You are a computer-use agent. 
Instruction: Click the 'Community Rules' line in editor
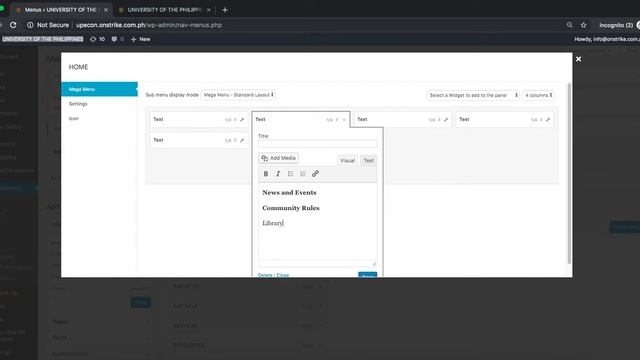click(291, 208)
